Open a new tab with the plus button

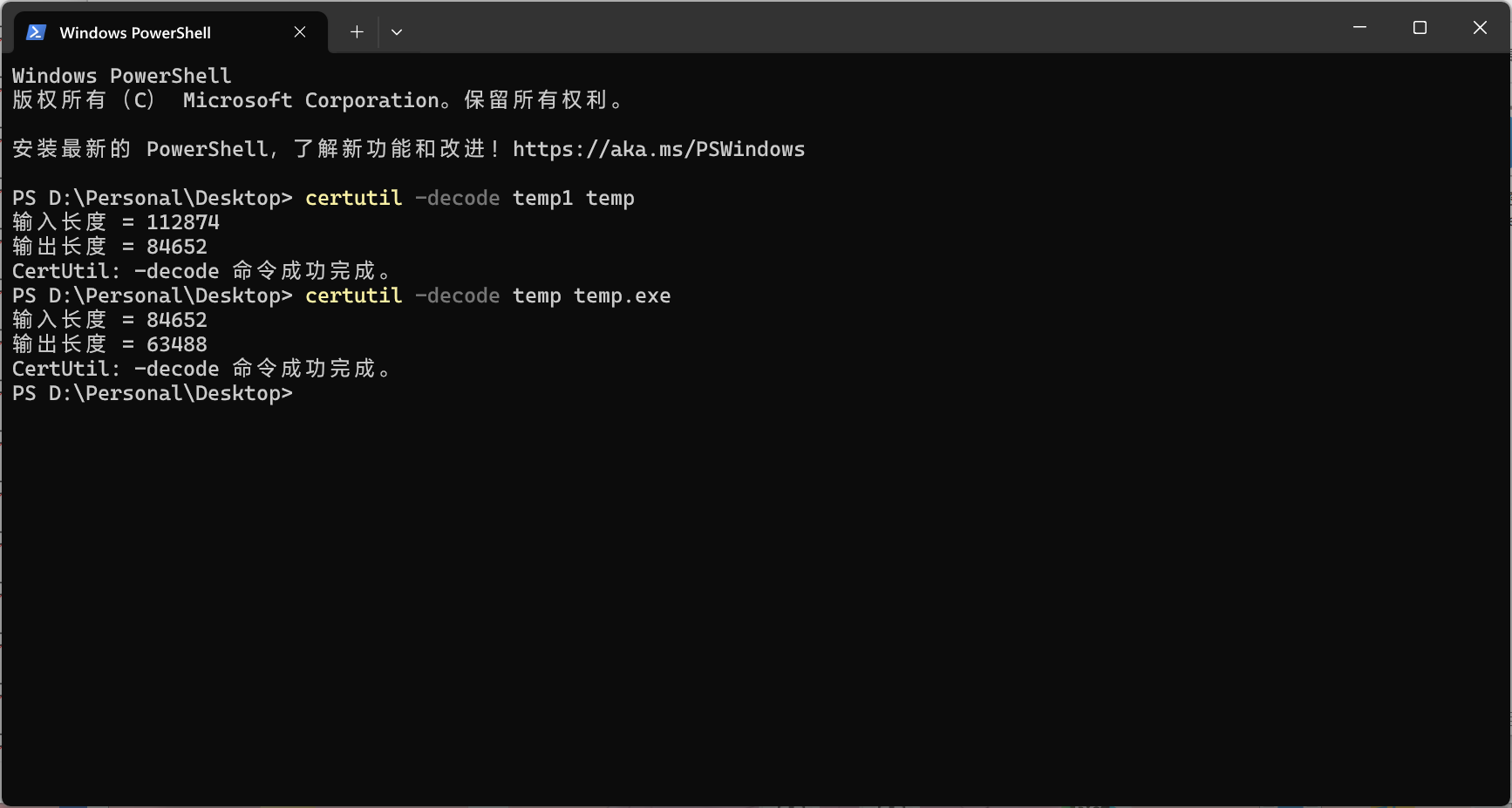357,32
